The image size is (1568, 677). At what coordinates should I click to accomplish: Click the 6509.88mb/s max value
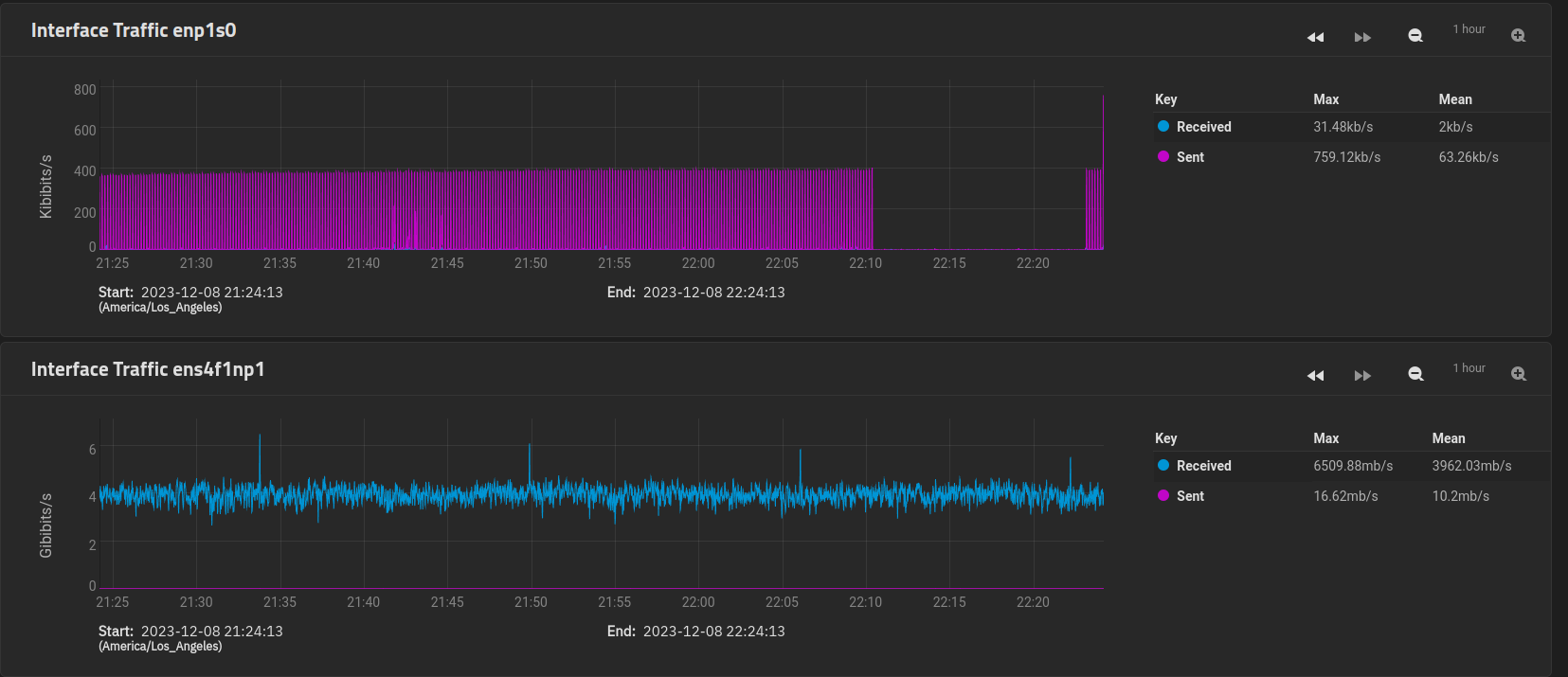point(1354,466)
